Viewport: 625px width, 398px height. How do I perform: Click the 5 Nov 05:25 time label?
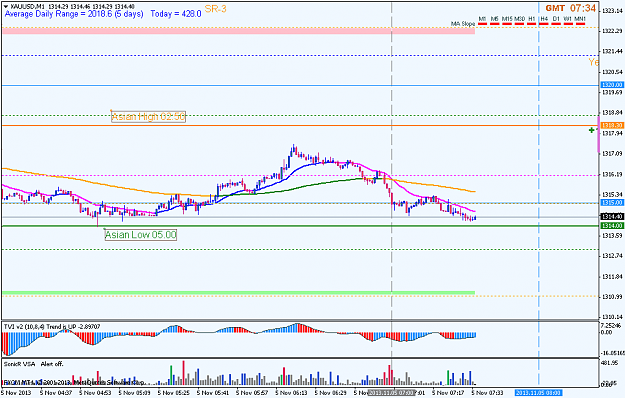pos(173,393)
